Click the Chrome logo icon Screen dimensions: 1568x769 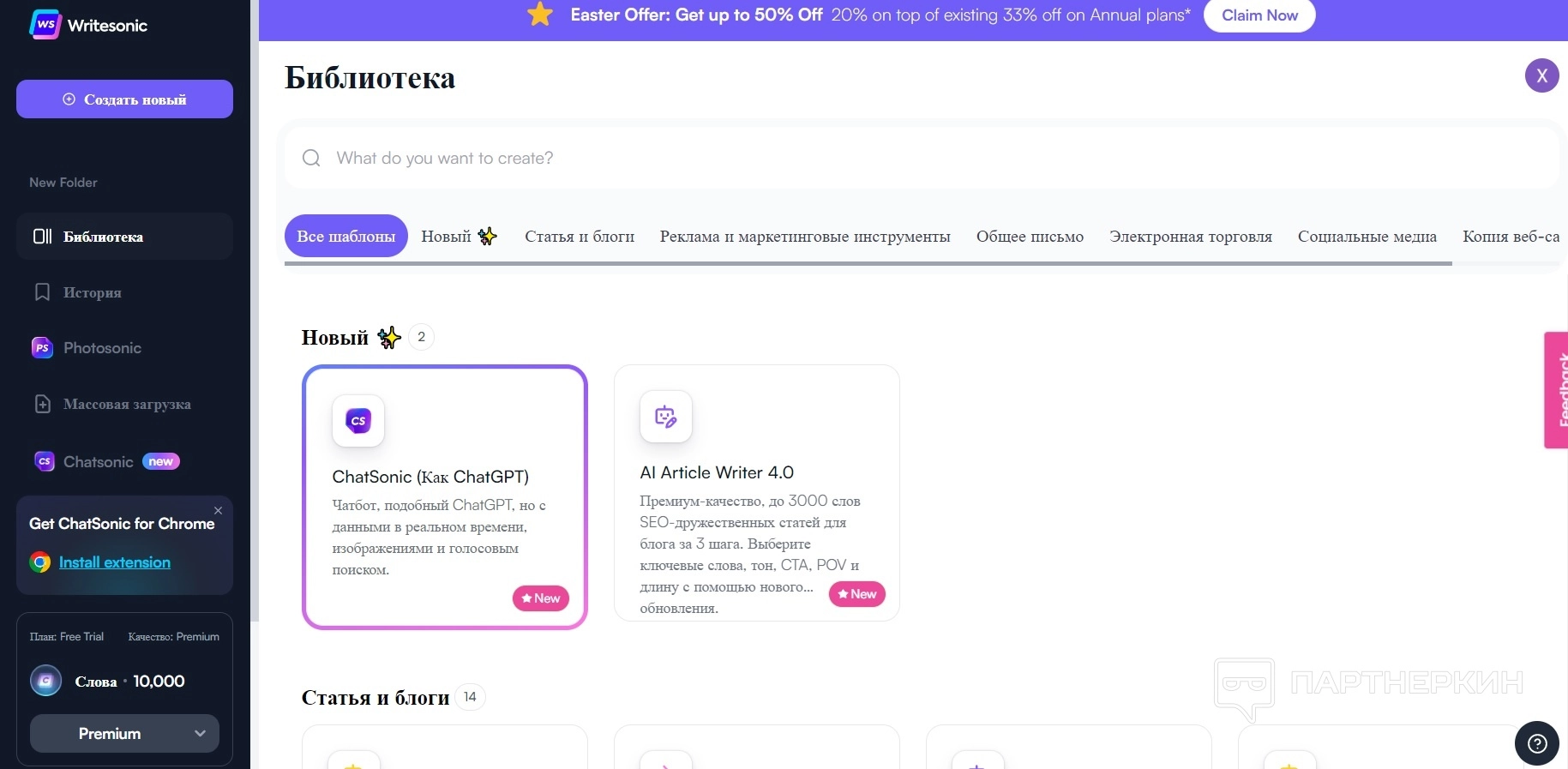pos(40,562)
